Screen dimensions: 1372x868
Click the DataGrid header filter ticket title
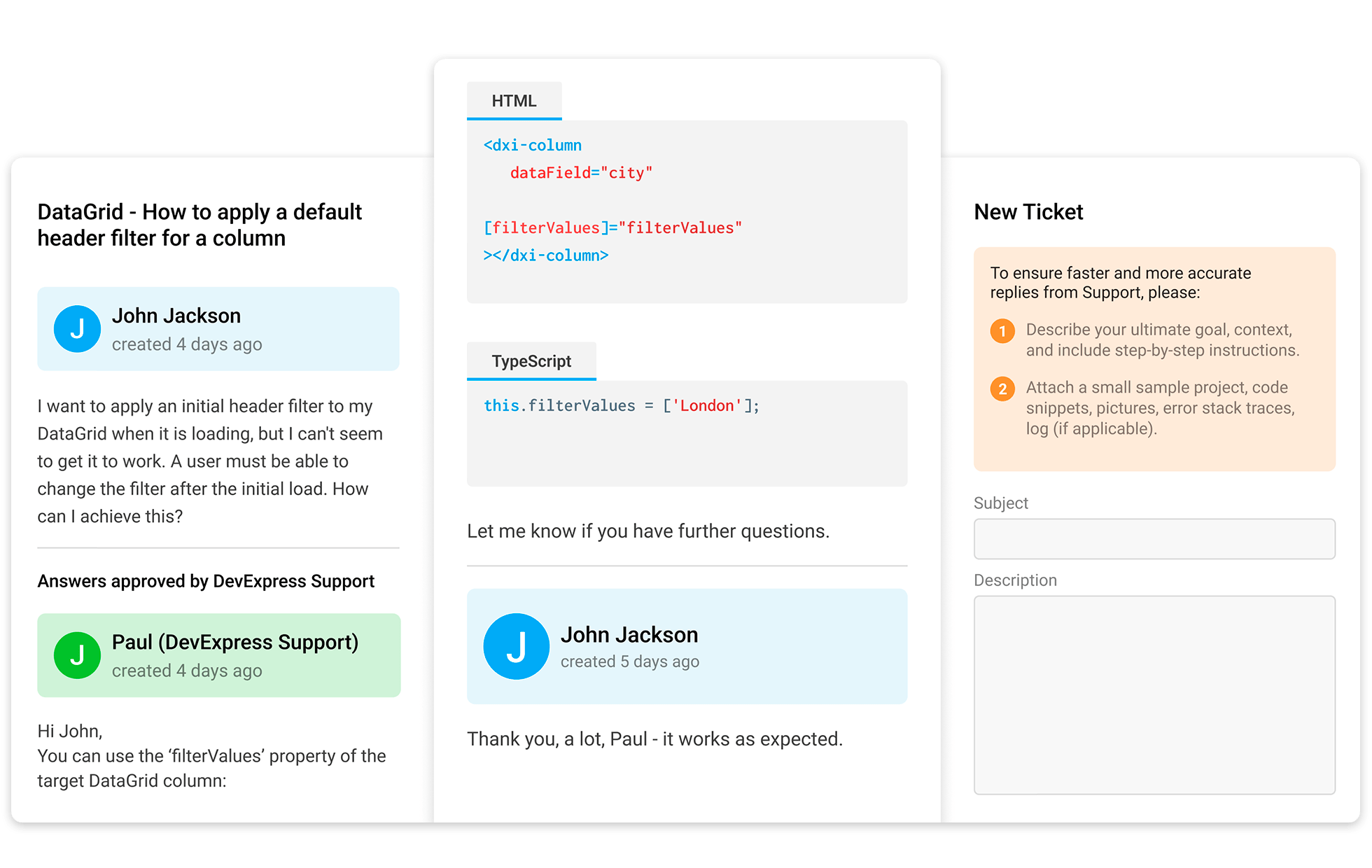[x=199, y=225]
